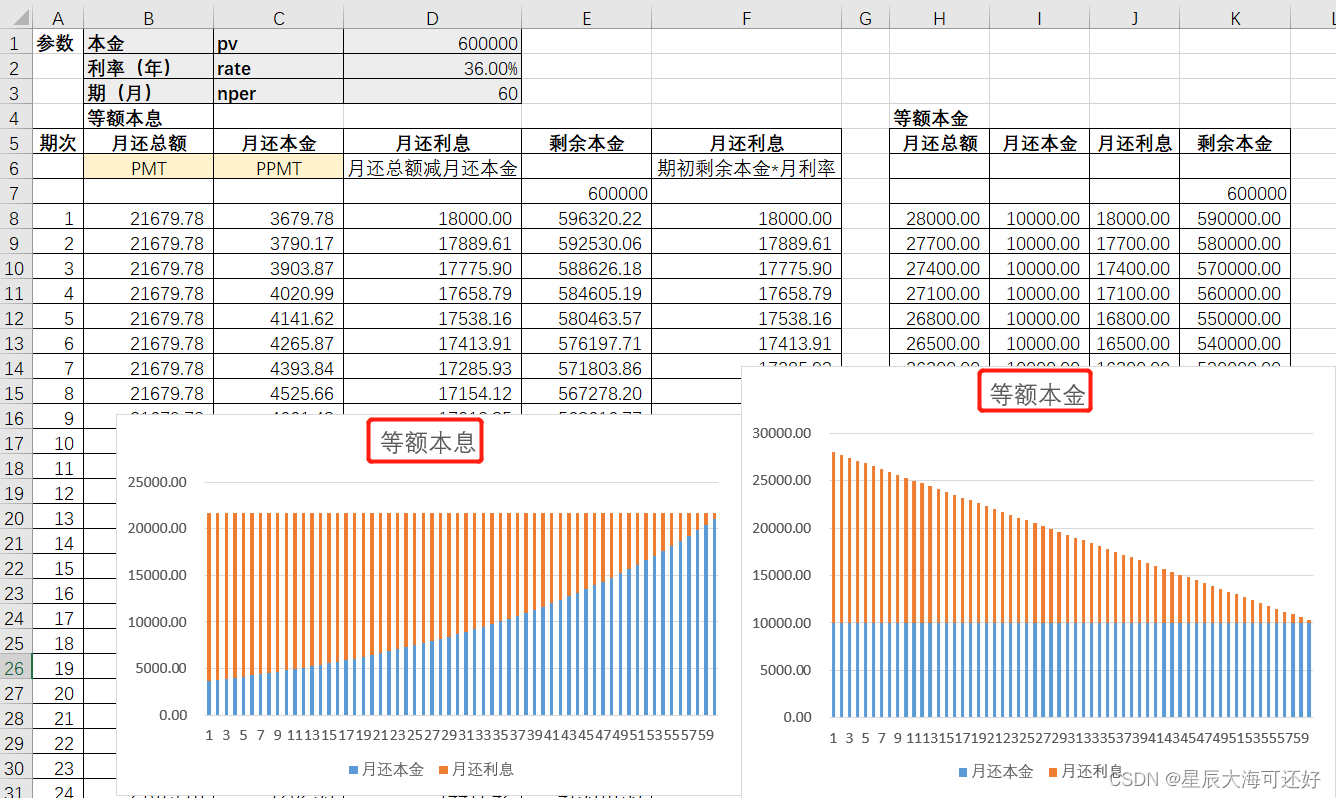Click the 参数 cell in A1
Screen dimensions: 1336x798
click(x=57, y=43)
